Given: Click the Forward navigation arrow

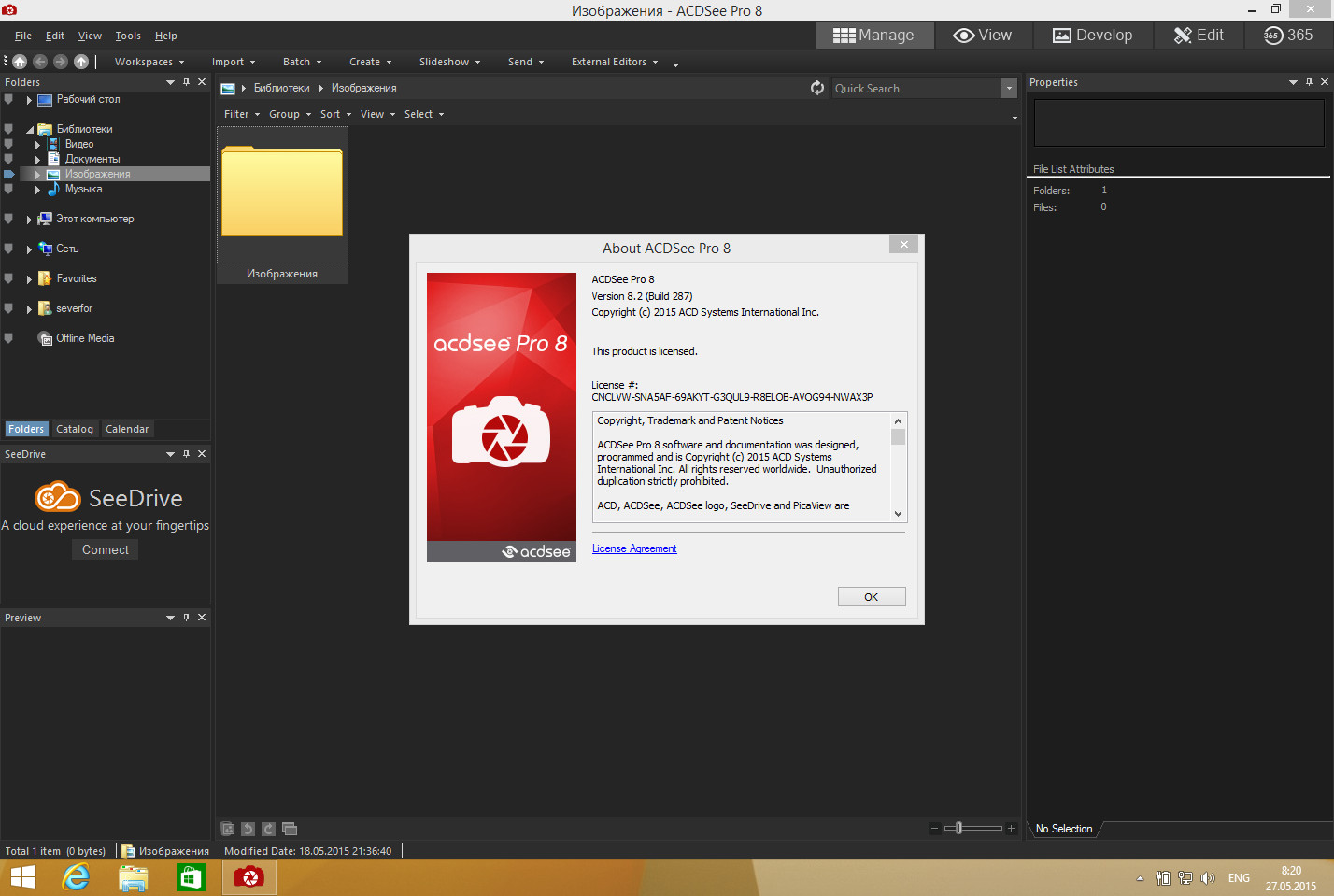Looking at the screenshot, I should 61,62.
